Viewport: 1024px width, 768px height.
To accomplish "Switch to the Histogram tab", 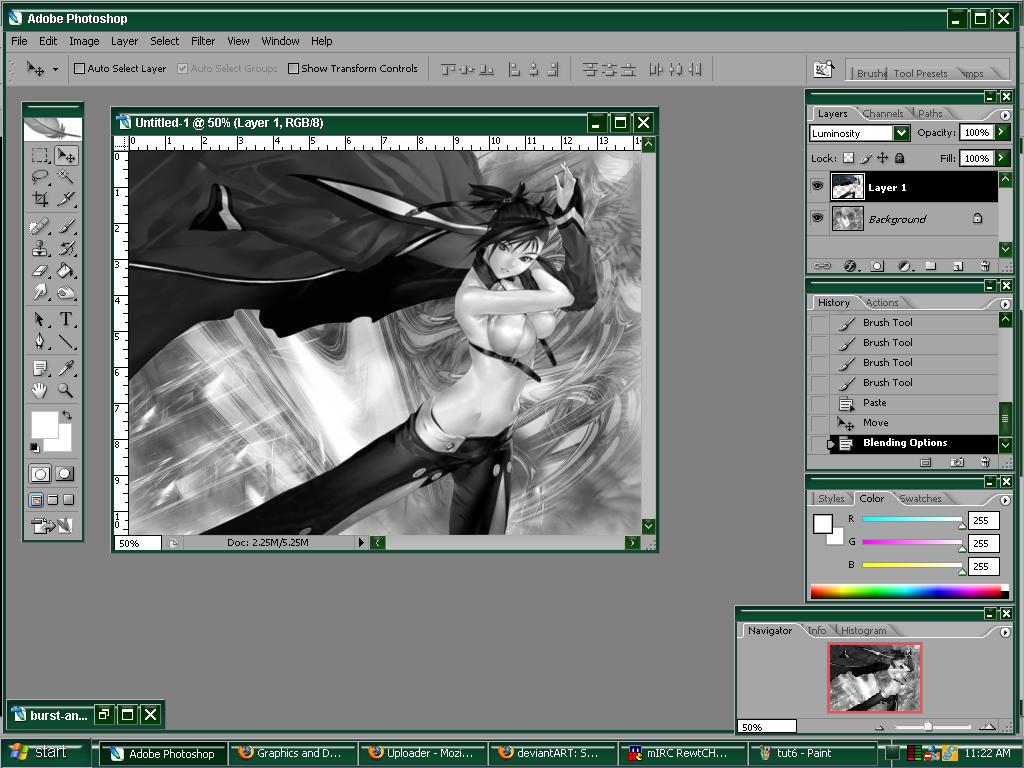I will pos(863,630).
